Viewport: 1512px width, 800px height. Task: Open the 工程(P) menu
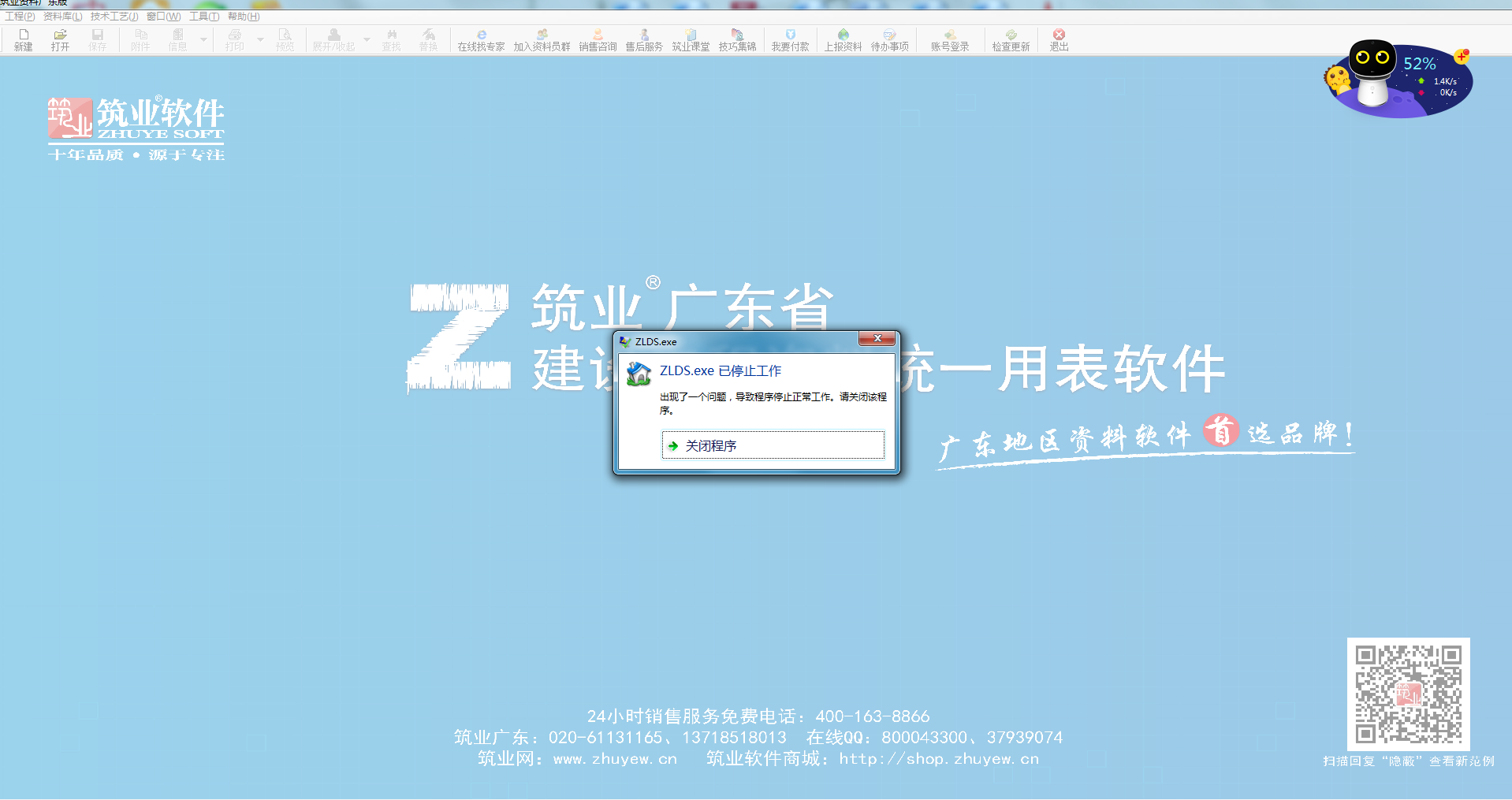20,17
